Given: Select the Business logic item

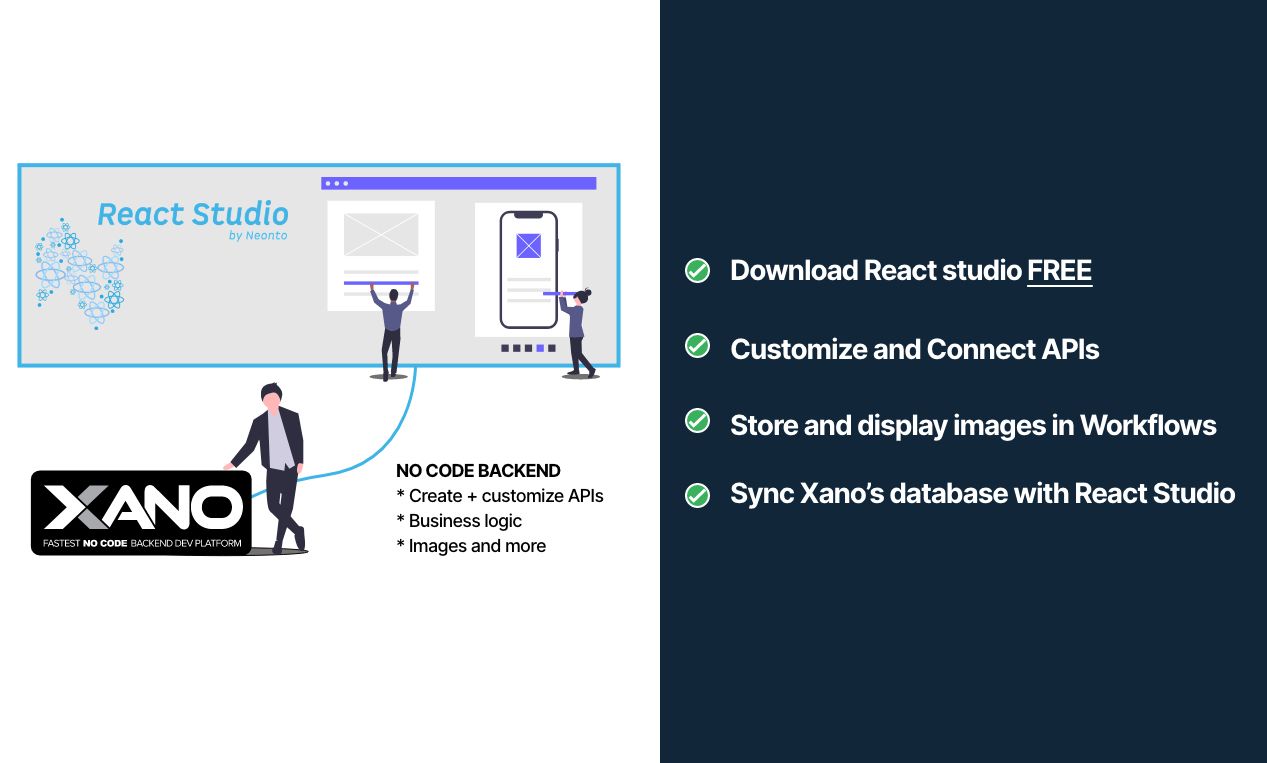Looking at the screenshot, I should (x=459, y=520).
